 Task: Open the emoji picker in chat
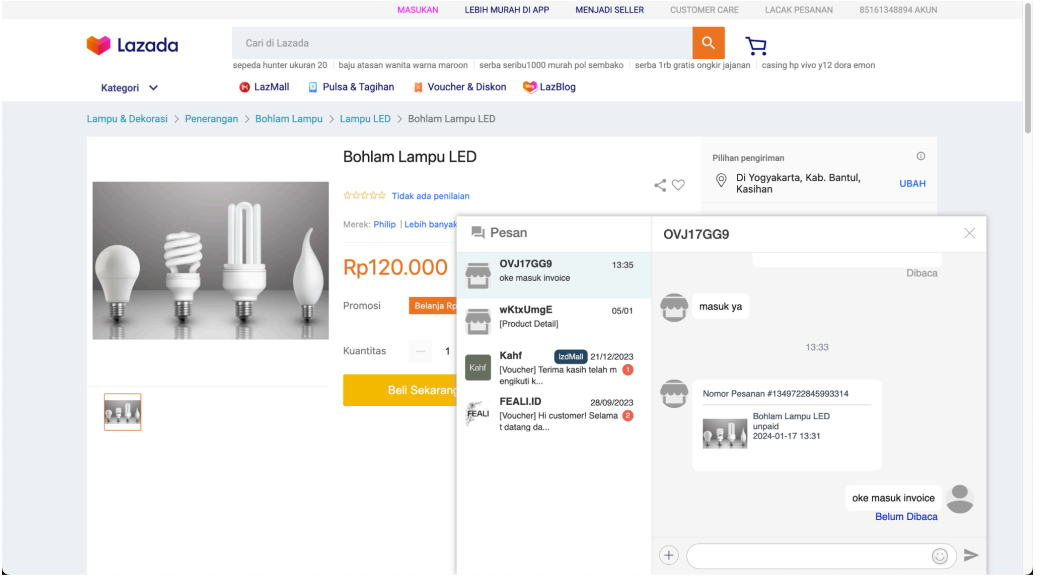[x=939, y=555]
